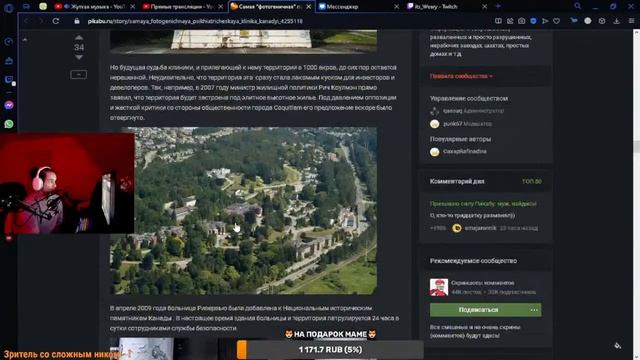
Task: Open the easy setup menu icon at the toolbar end
Action: (631, 21)
